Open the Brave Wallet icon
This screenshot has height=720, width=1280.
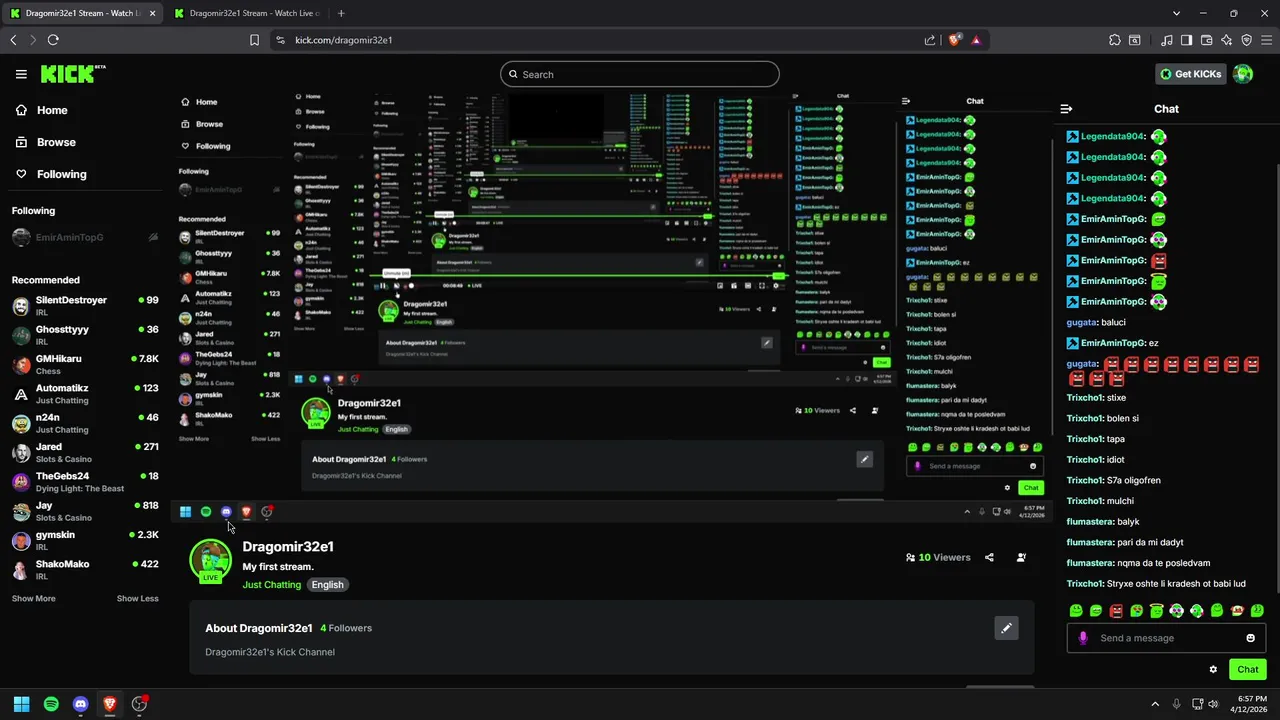1206,40
